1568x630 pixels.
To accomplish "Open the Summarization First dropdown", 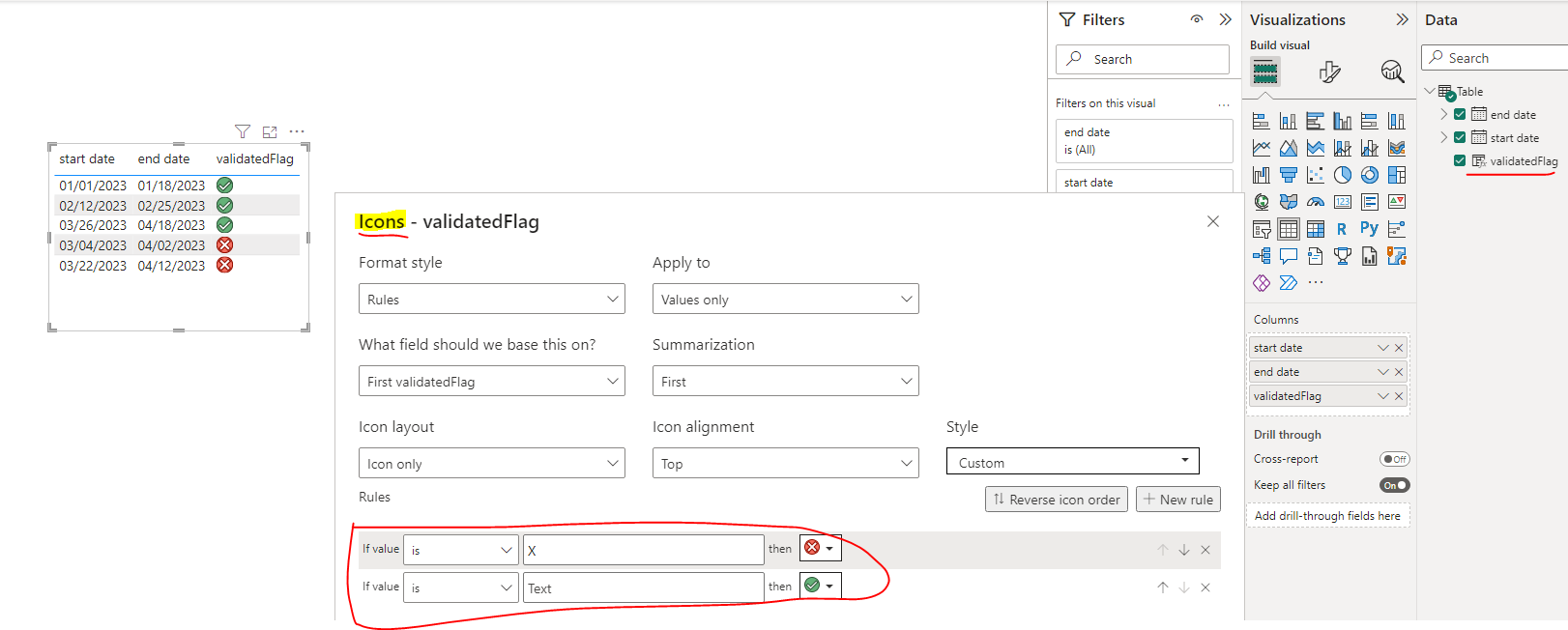I will pos(786,382).
